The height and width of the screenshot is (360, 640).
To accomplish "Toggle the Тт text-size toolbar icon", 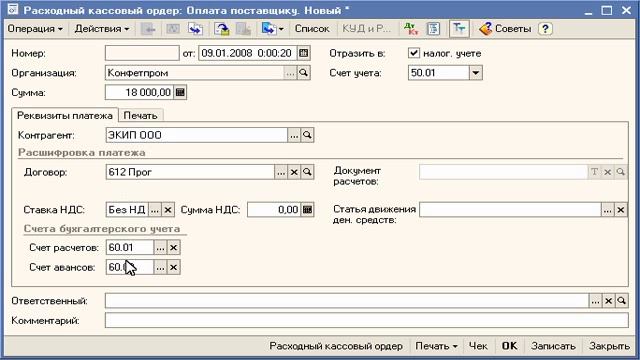I will 459,29.
